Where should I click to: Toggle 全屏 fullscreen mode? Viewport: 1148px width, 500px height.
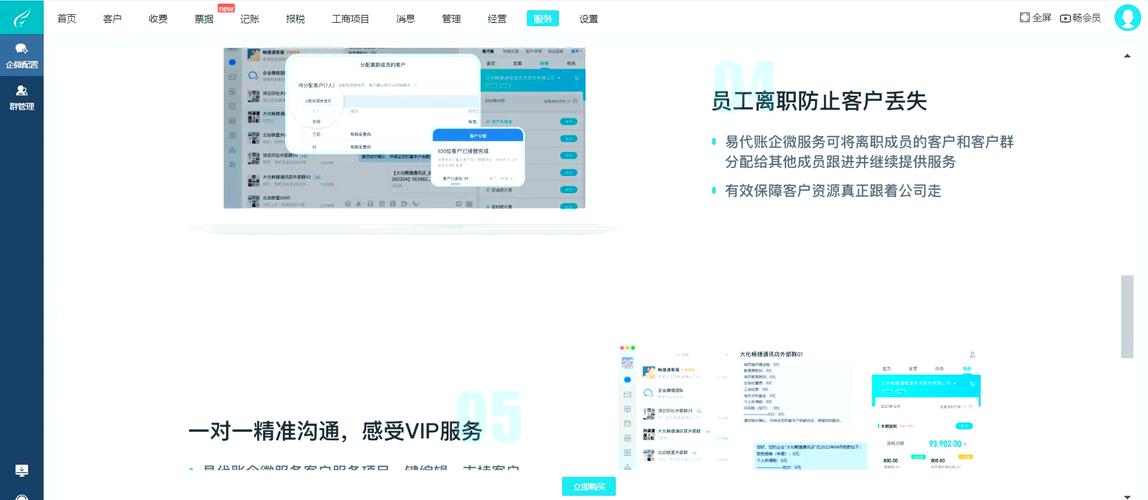[x=1035, y=18]
